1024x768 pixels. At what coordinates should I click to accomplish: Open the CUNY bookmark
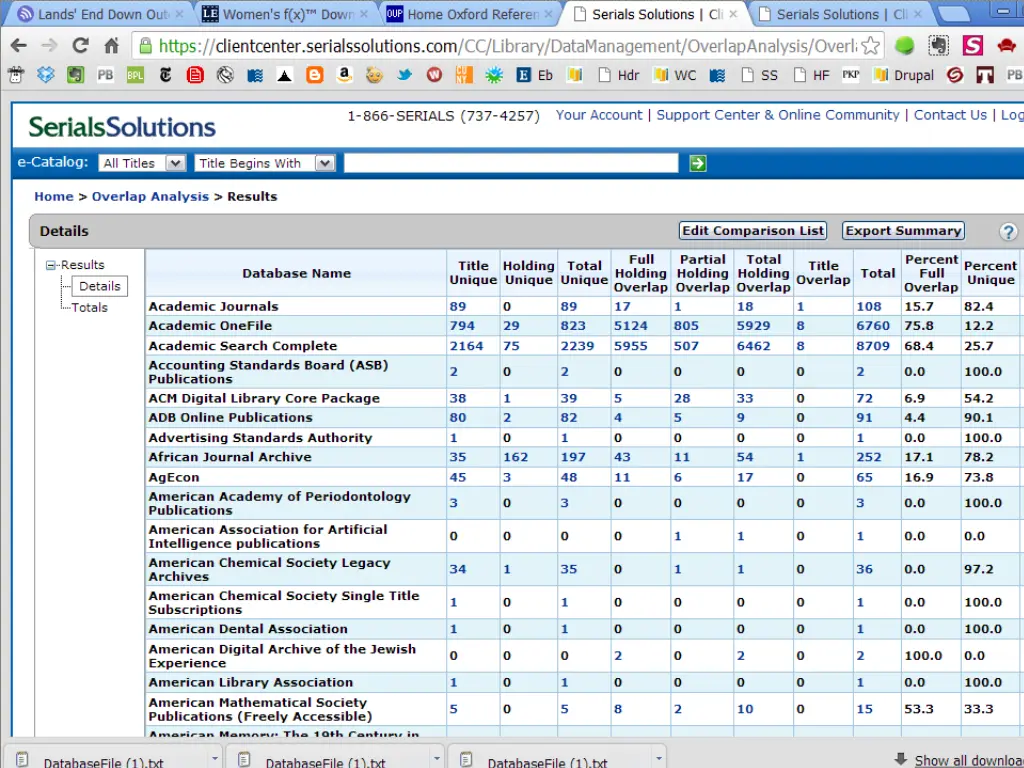(464, 75)
